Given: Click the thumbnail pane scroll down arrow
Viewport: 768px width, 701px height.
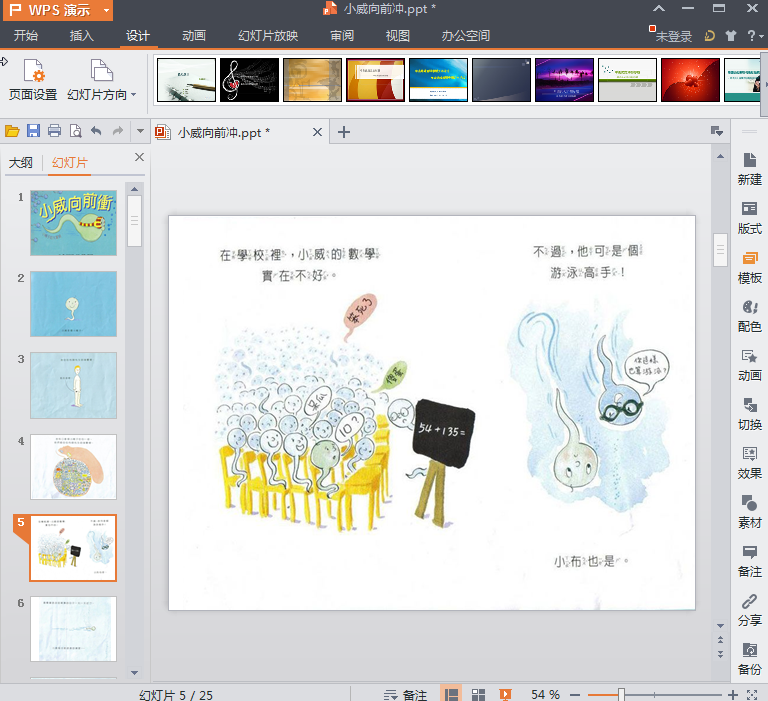Looking at the screenshot, I should tap(134, 673).
